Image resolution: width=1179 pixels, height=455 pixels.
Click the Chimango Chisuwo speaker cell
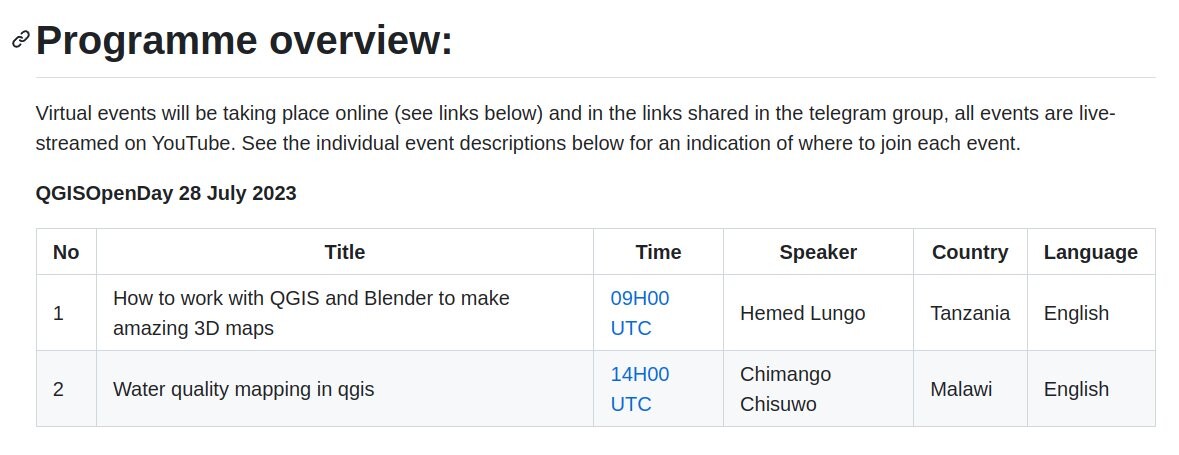[818, 389]
